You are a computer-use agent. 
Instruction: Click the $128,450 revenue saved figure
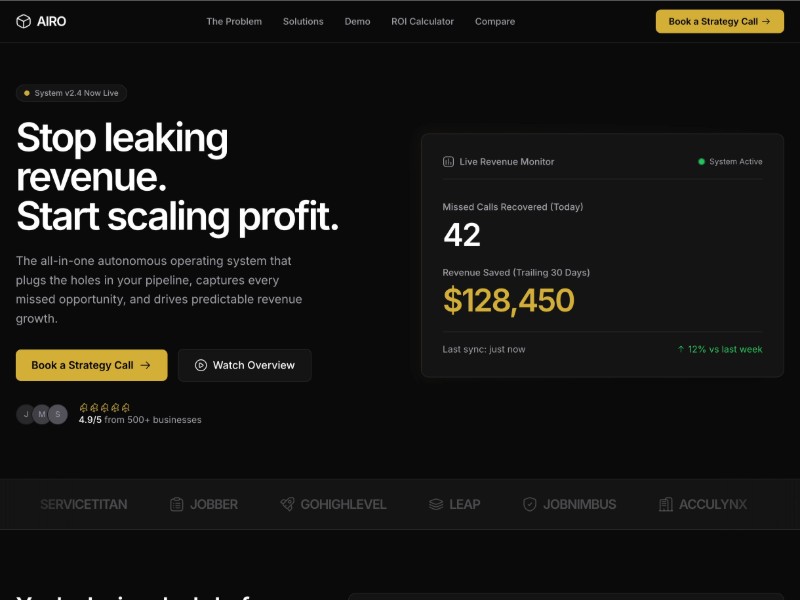[510, 300]
